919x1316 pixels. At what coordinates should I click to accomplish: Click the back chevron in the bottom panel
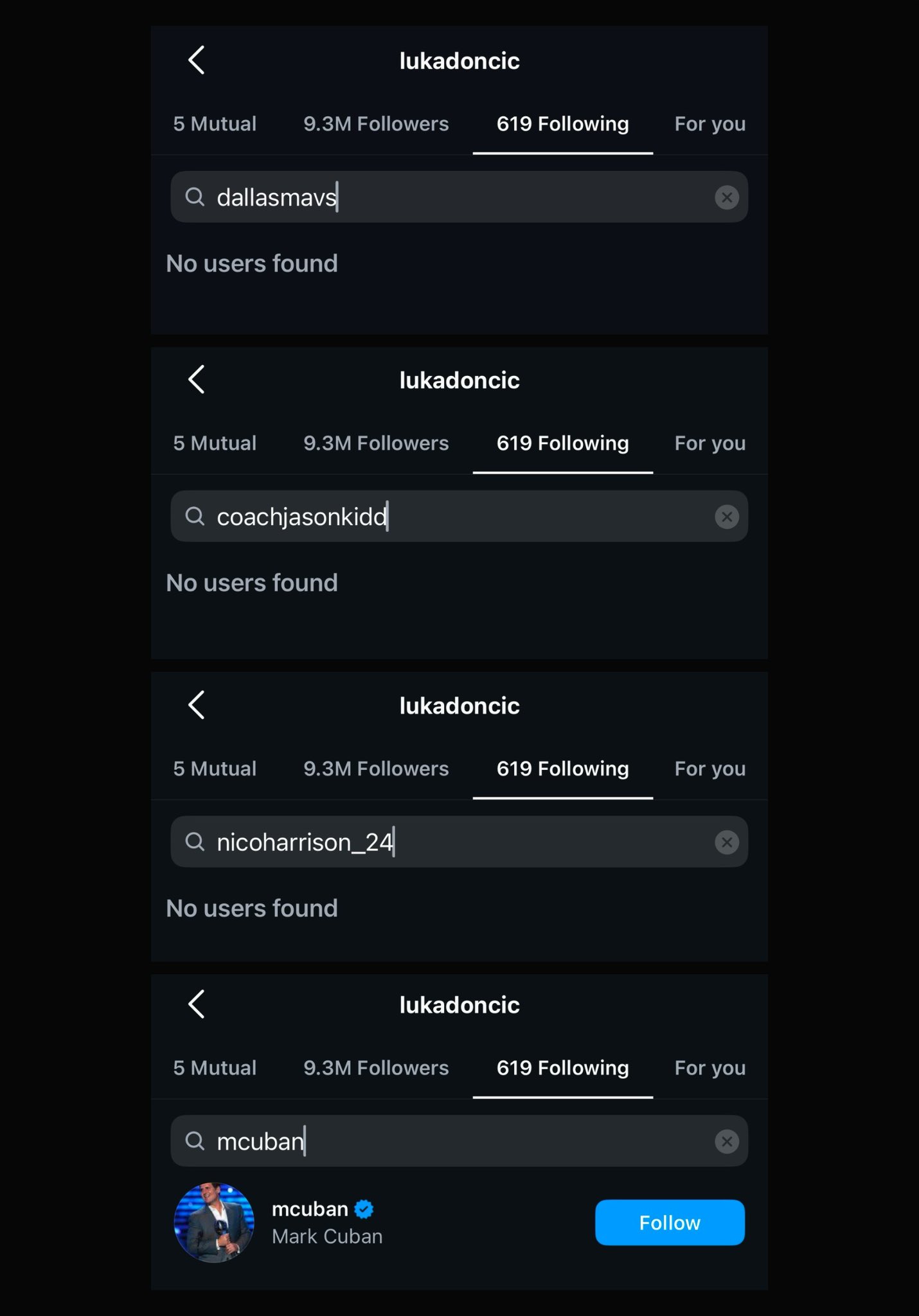pos(196,1004)
